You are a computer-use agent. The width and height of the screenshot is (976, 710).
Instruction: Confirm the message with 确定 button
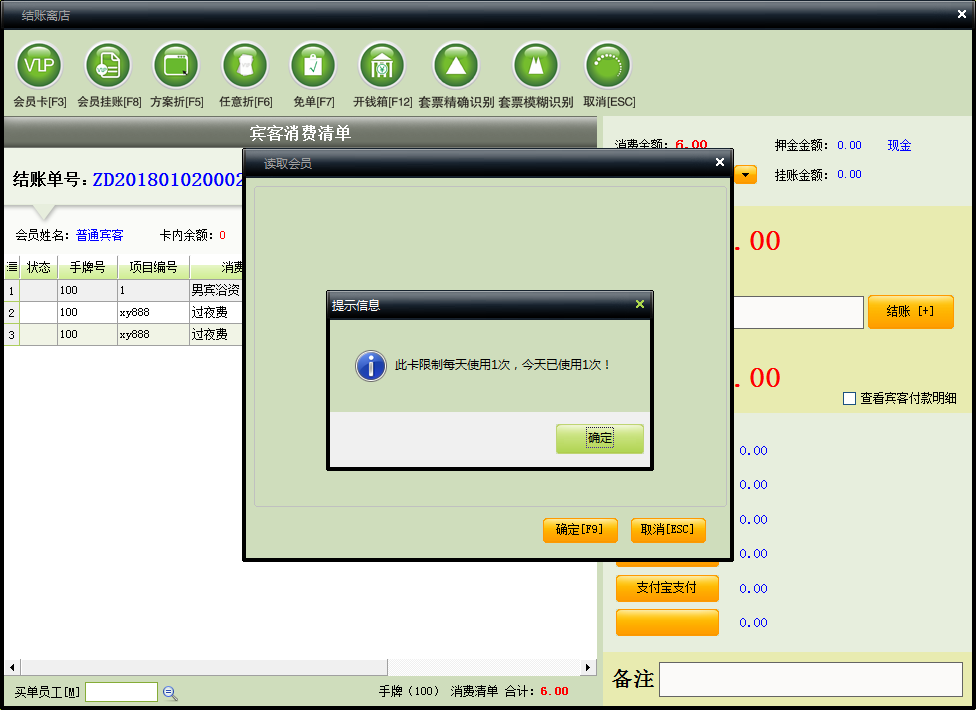(599, 438)
